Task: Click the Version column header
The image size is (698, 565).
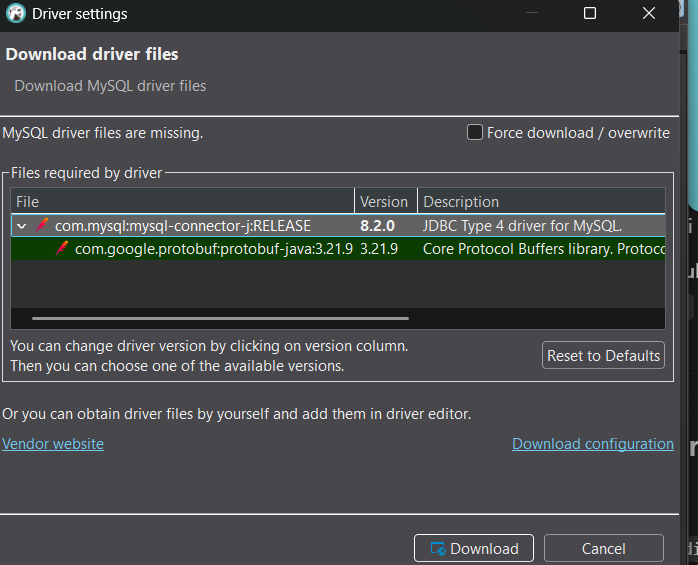Action: point(386,202)
